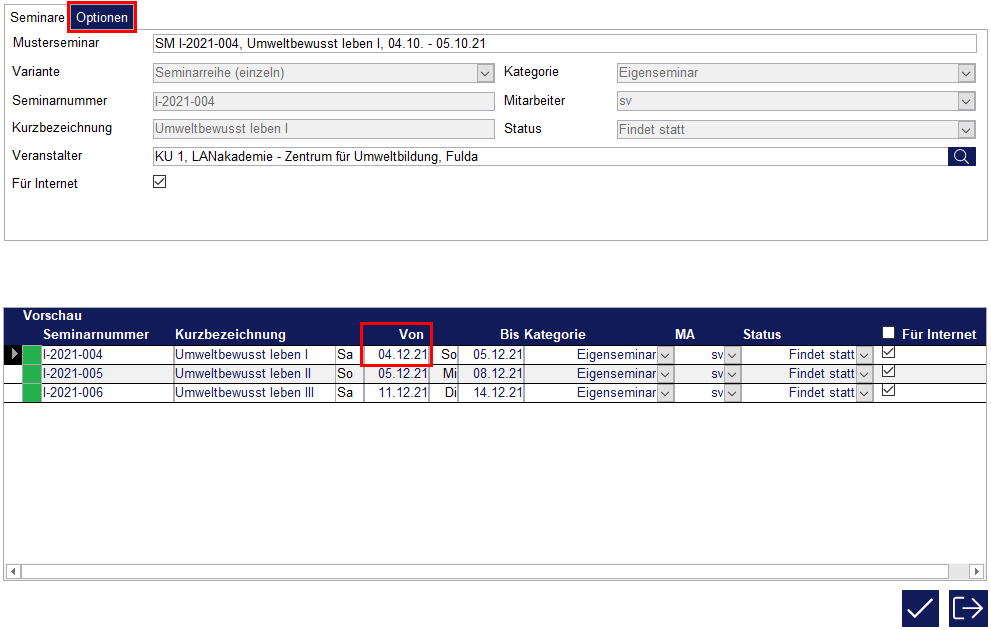Select the Seminare tab

coord(37,18)
